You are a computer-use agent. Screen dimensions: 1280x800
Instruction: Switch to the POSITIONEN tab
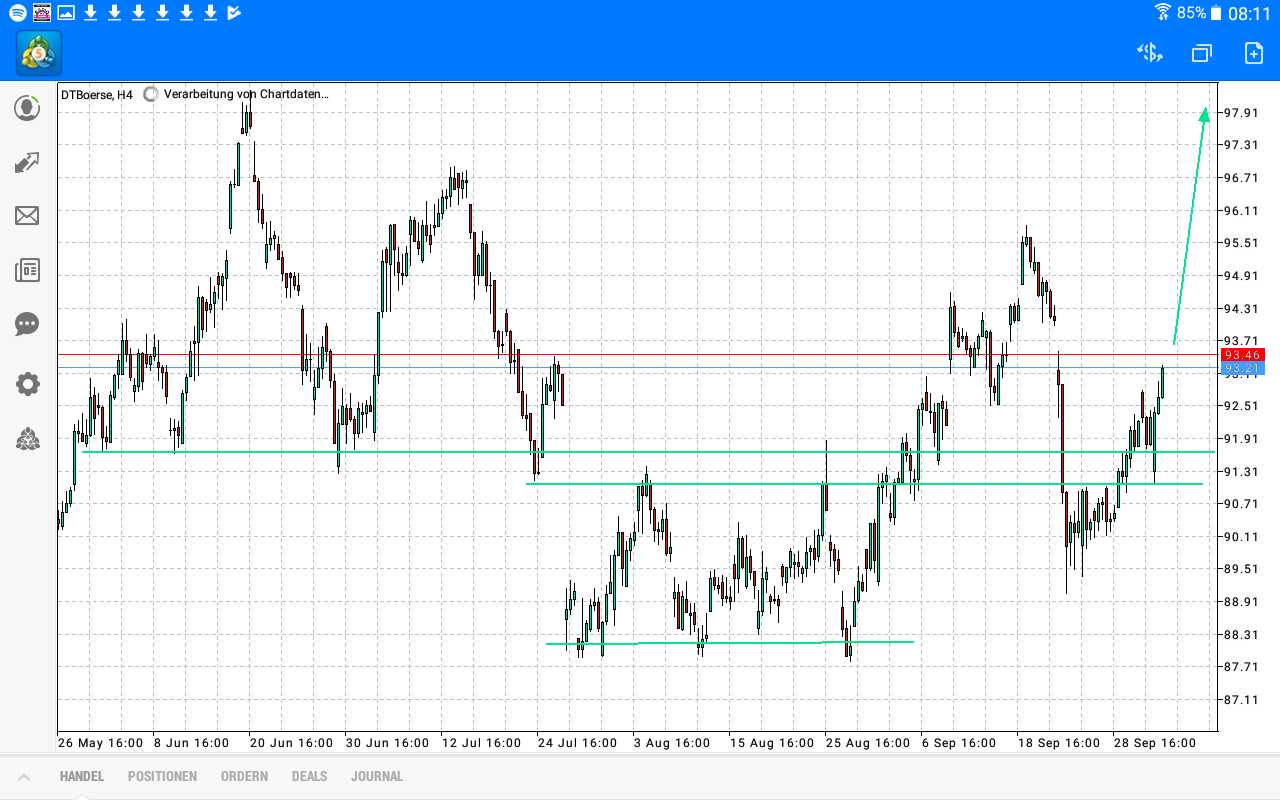point(162,775)
